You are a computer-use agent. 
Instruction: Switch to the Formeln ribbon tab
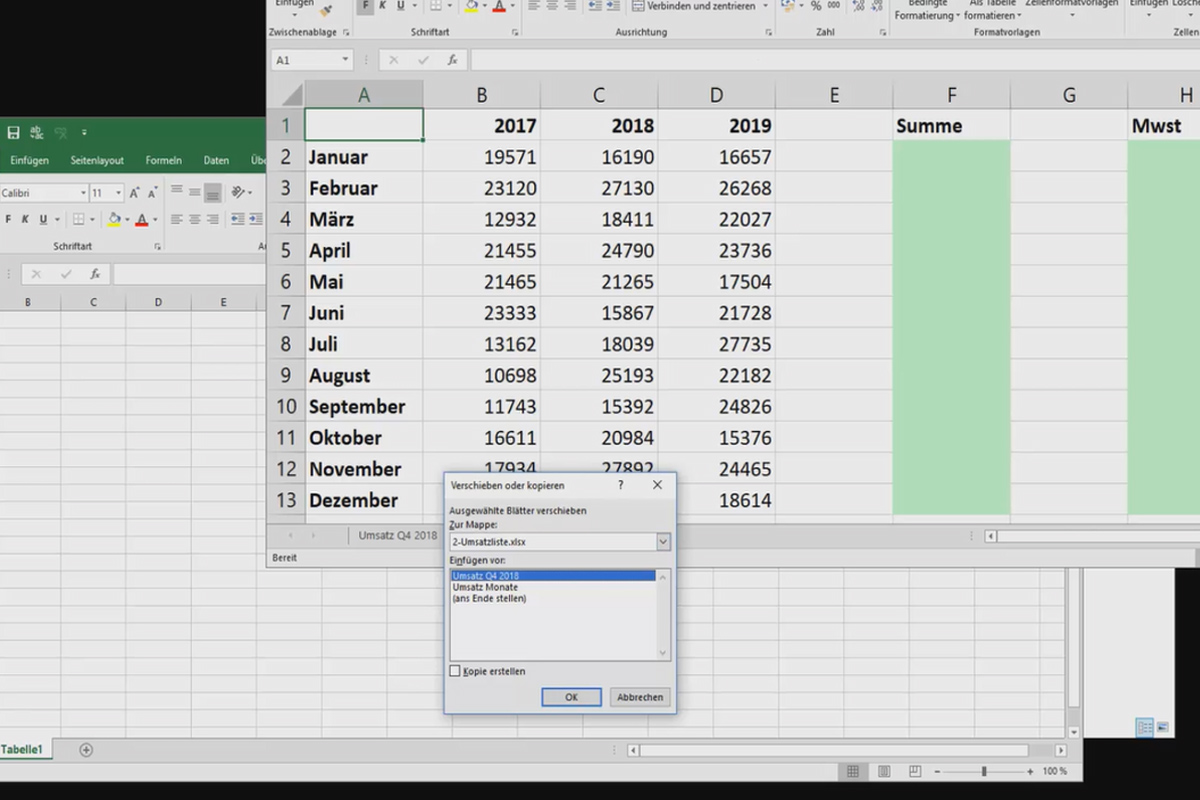163,160
